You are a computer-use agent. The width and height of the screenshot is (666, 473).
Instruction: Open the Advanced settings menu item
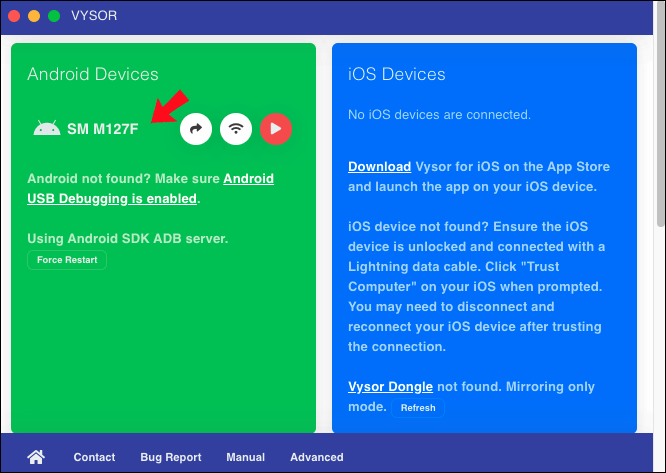tap(317, 457)
